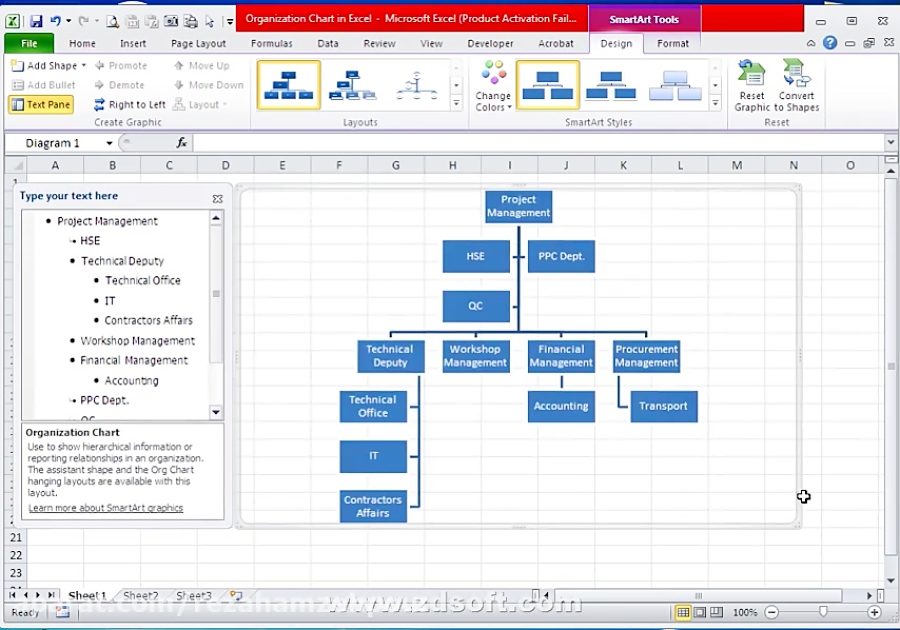
Task: Select the column header F
Action: pyautogui.click(x=339, y=165)
